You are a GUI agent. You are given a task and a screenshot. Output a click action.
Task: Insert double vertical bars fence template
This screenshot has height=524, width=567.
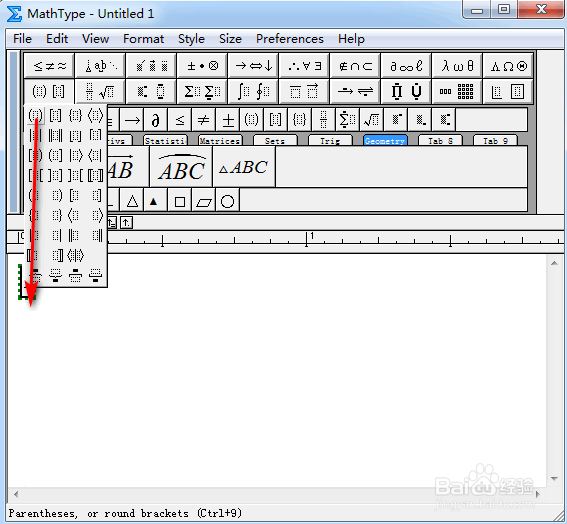(55, 136)
